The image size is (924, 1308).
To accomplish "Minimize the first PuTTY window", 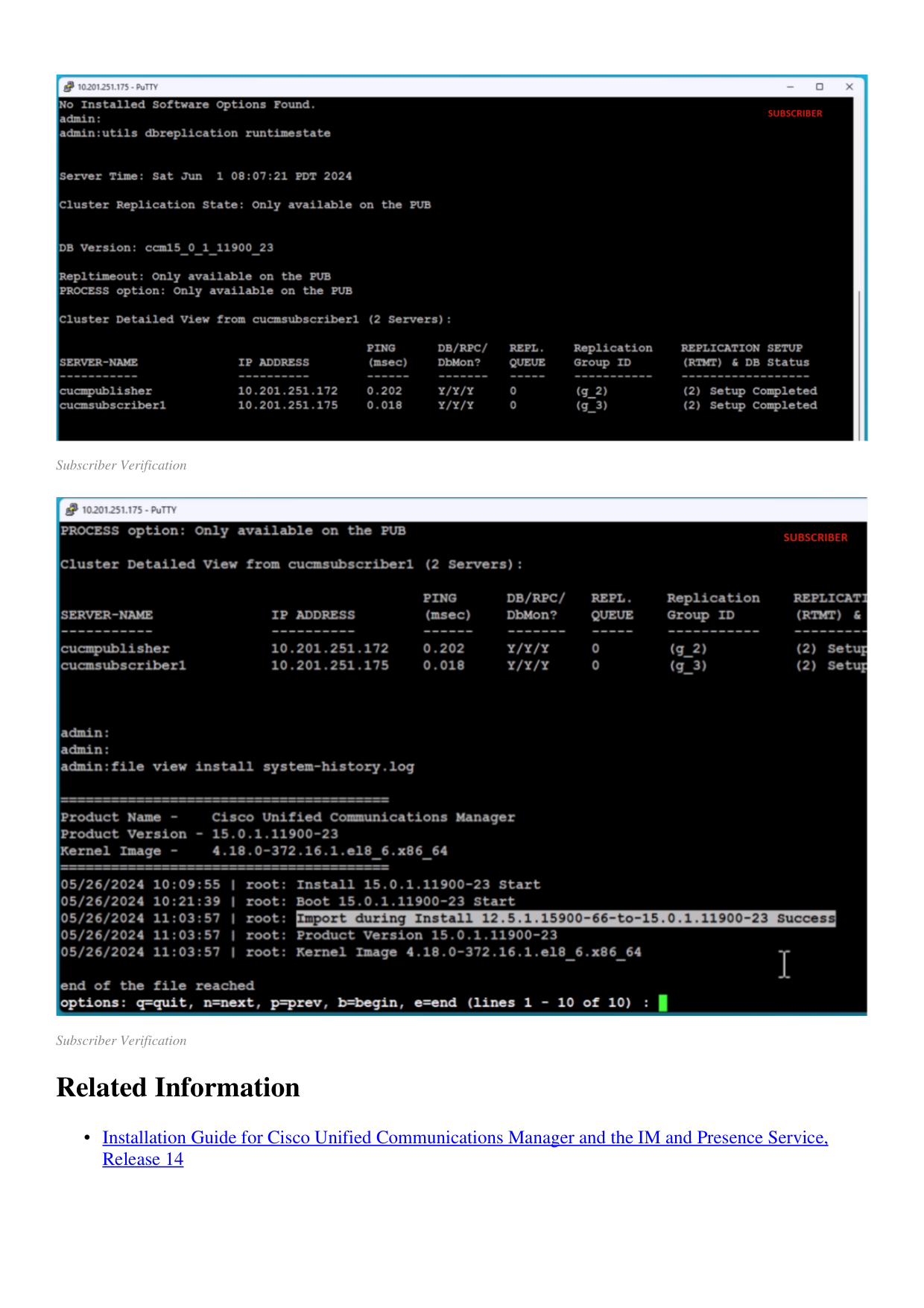I will (790, 86).
